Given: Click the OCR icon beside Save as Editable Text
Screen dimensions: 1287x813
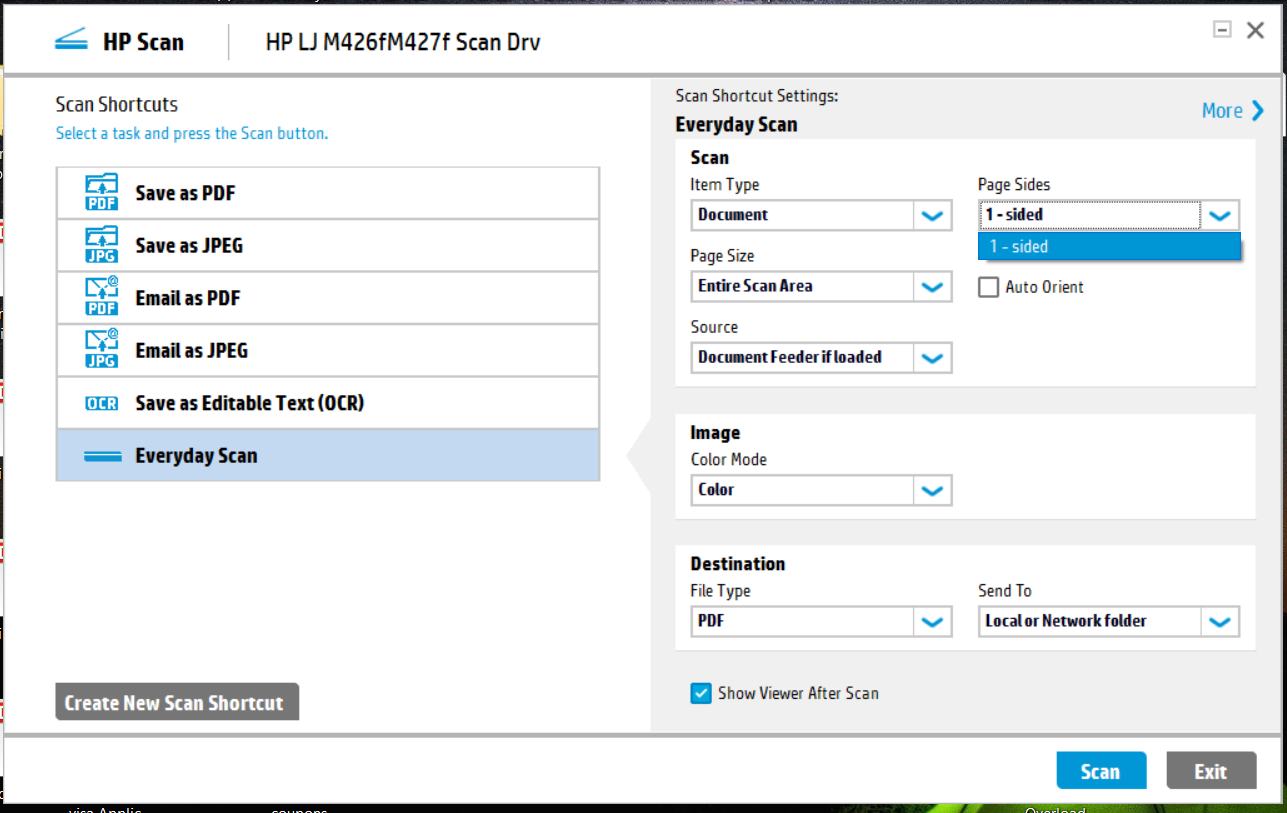Looking at the screenshot, I should coord(102,403).
